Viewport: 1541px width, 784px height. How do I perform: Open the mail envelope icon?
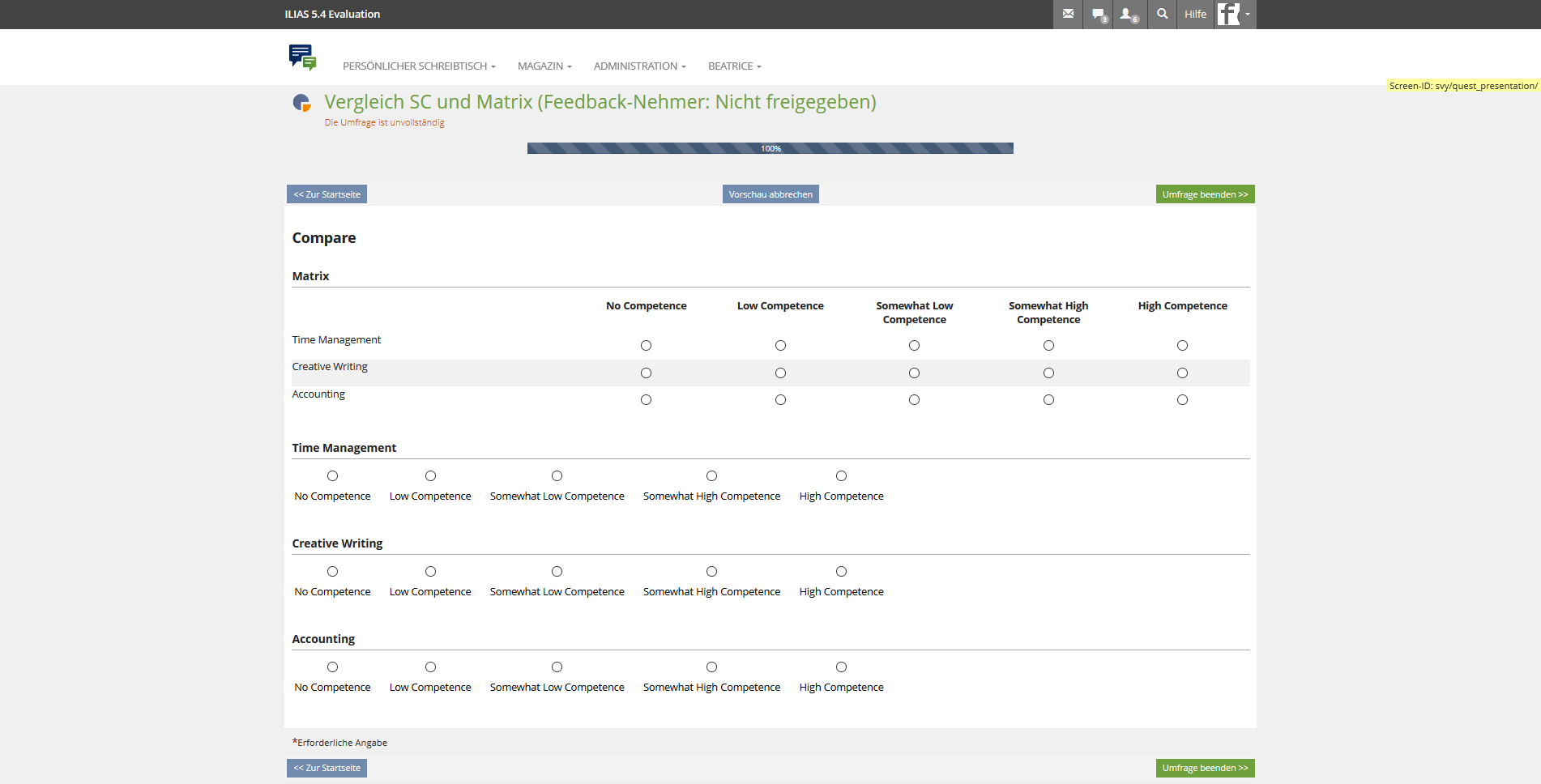(1068, 14)
